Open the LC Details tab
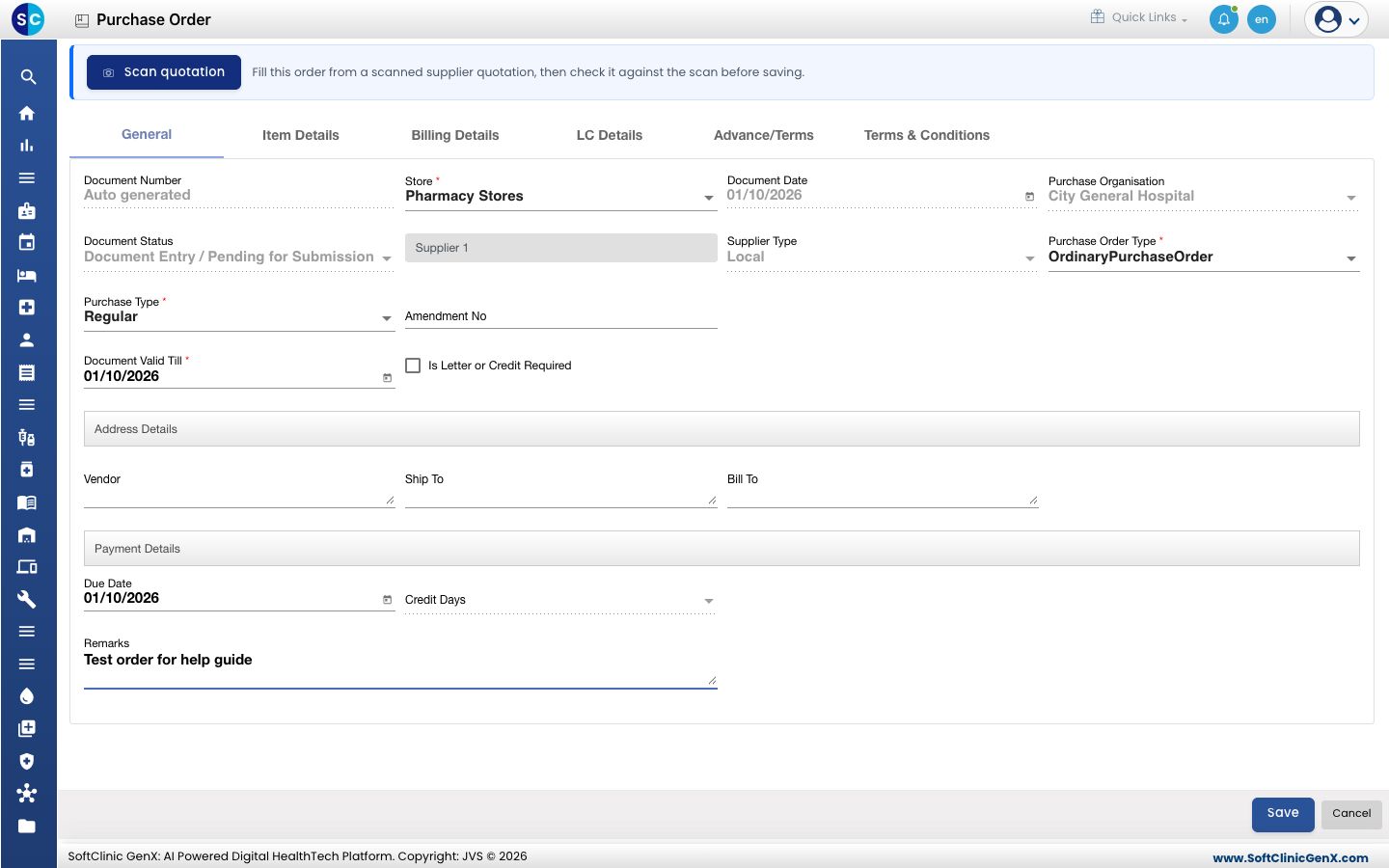This screenshot has height=868, width=1389. tap(610, 135)
